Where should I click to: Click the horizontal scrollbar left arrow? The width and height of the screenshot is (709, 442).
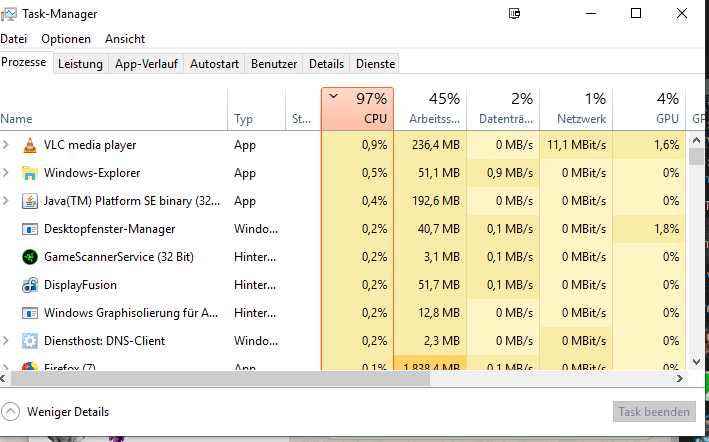3,379
